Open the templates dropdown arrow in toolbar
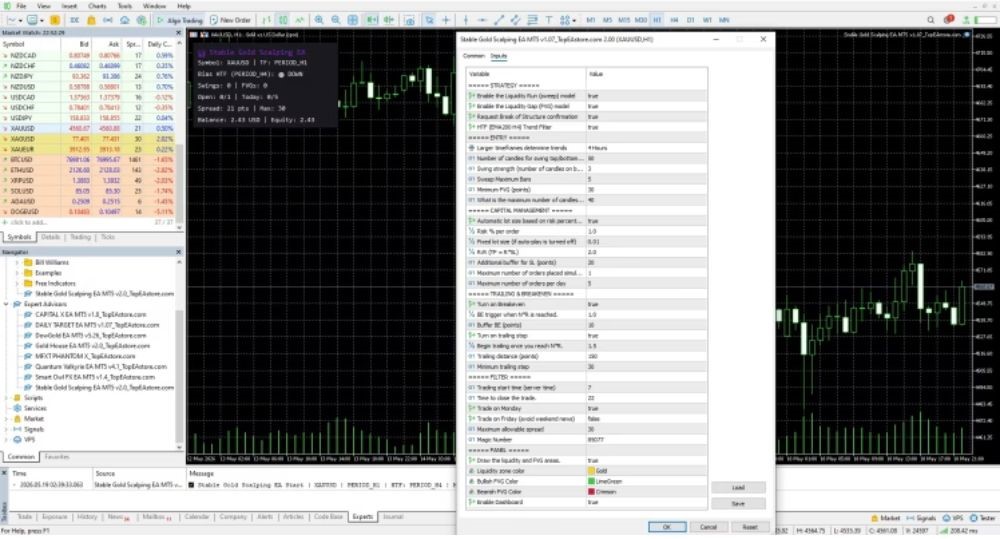 click(x=42, y=20)
